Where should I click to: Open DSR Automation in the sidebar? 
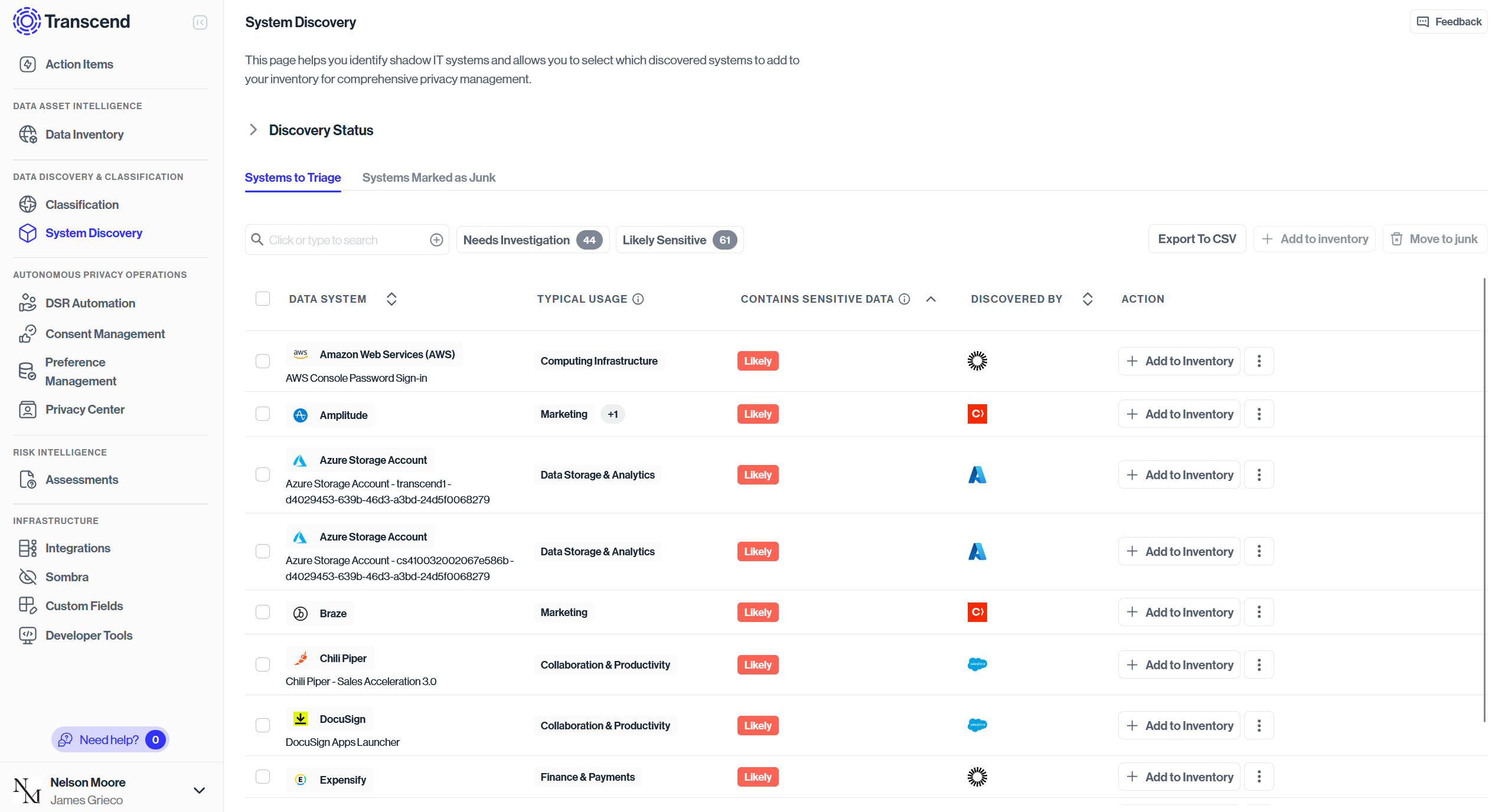90,303
